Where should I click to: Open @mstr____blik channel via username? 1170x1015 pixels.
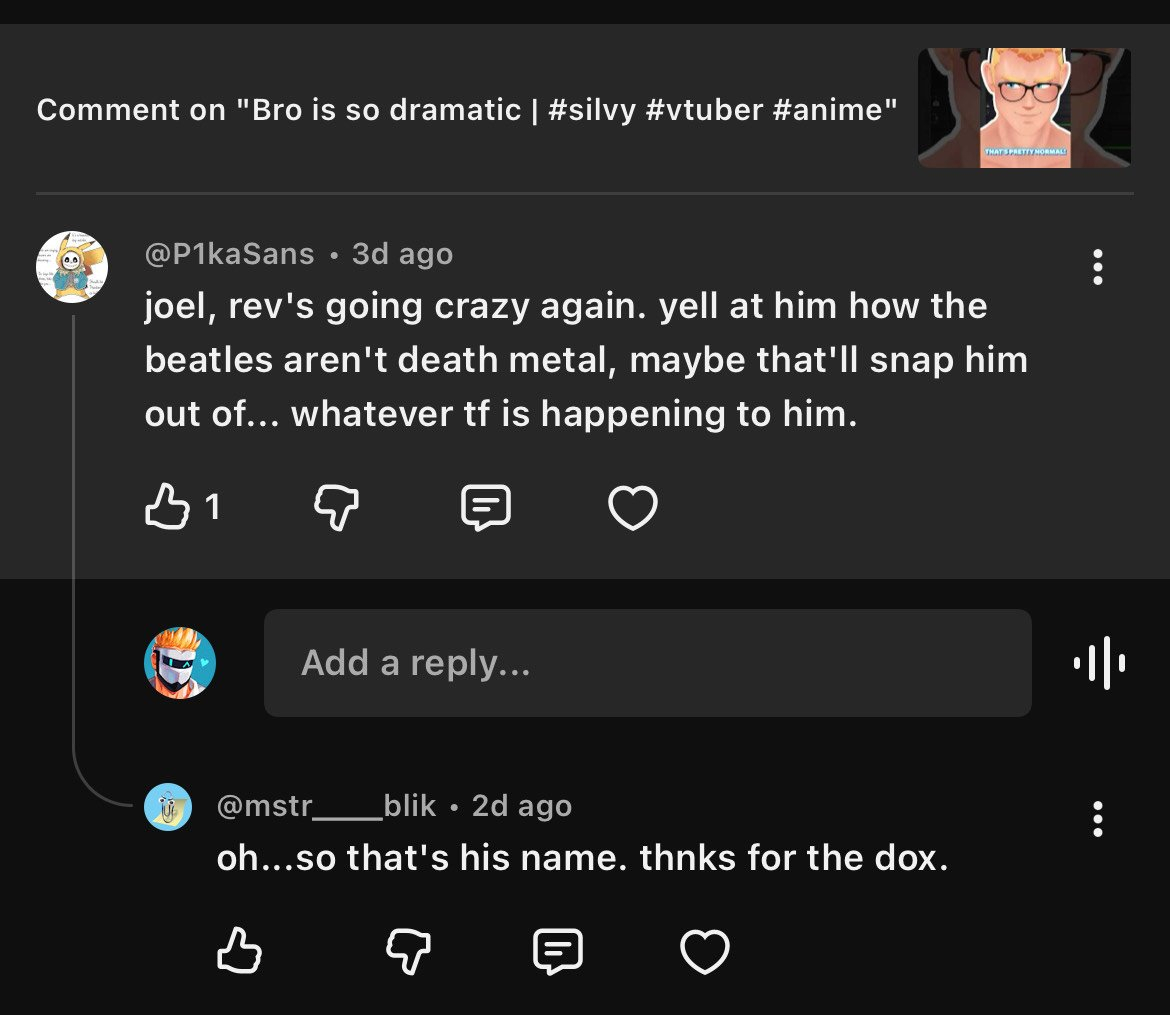tap(326, 806)
